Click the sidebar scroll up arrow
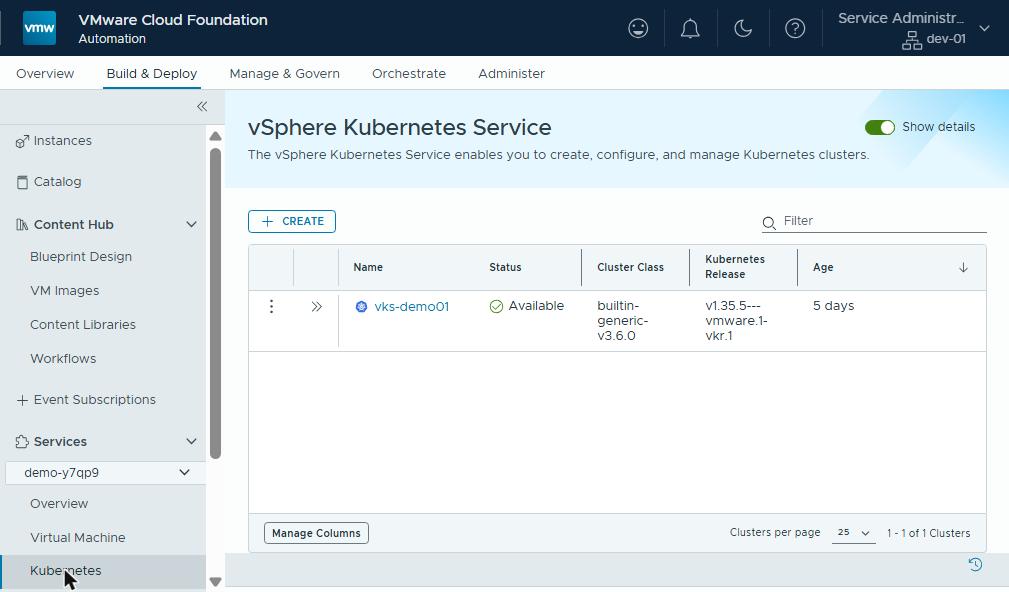This screenshot has width=1009, height=592. (216, 136)
